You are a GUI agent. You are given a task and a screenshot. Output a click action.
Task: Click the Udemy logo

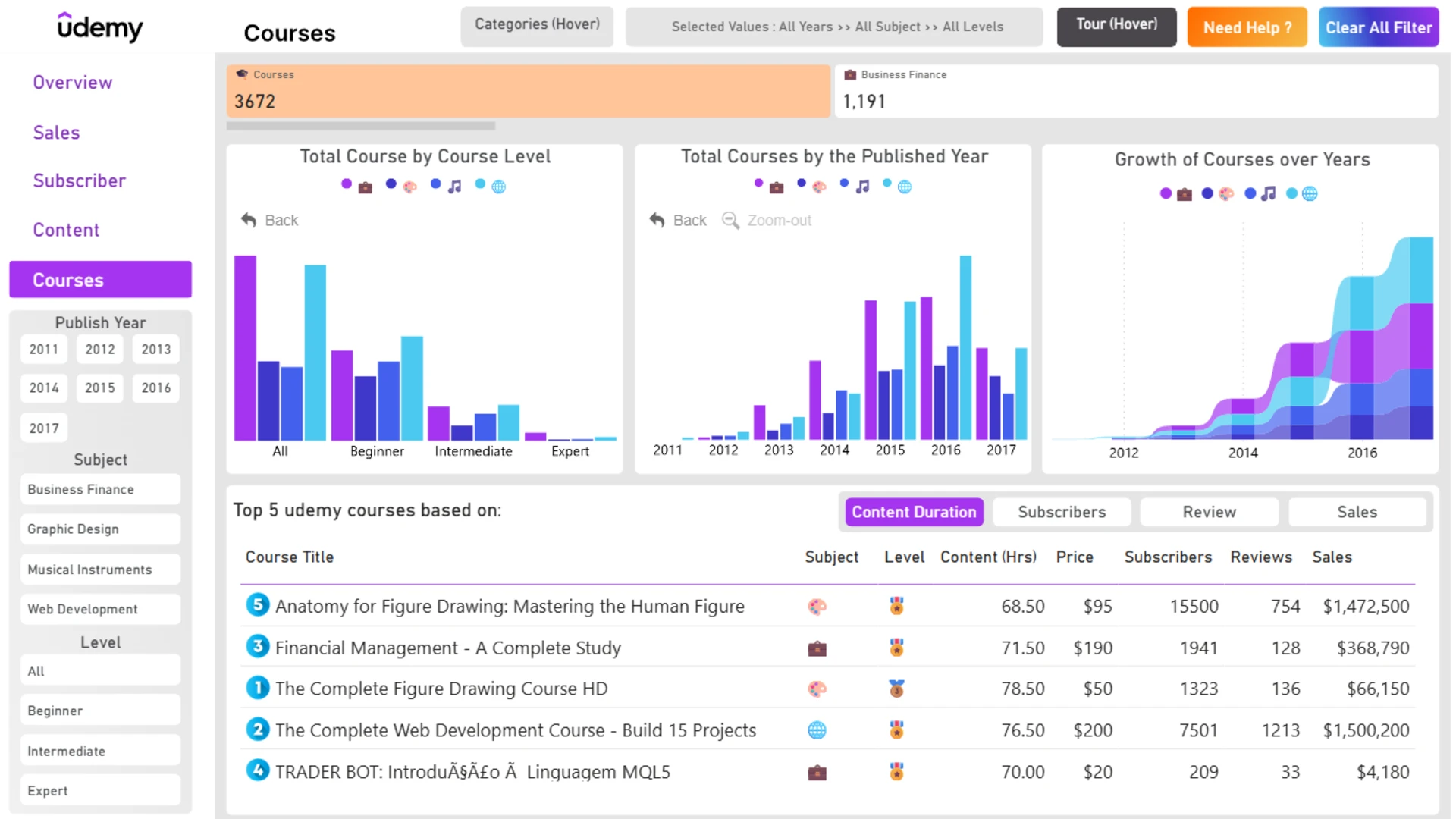coord(100,27)
